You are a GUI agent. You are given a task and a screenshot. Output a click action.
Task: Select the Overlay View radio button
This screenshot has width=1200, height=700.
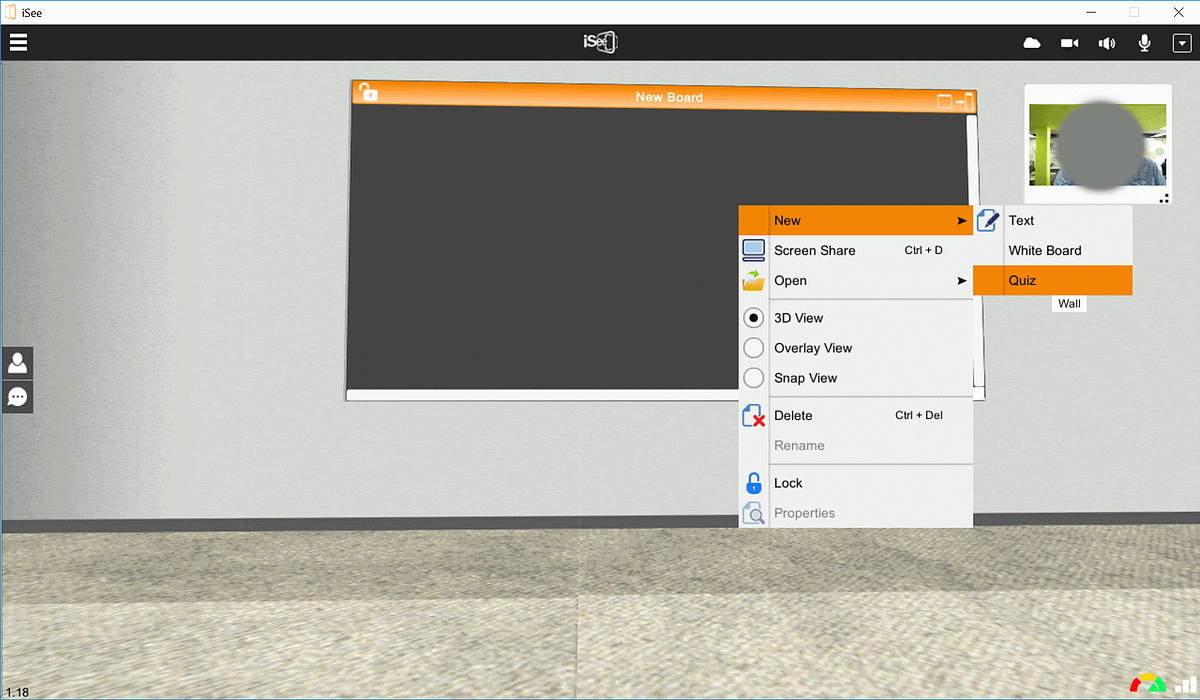(x=754, y=348)
